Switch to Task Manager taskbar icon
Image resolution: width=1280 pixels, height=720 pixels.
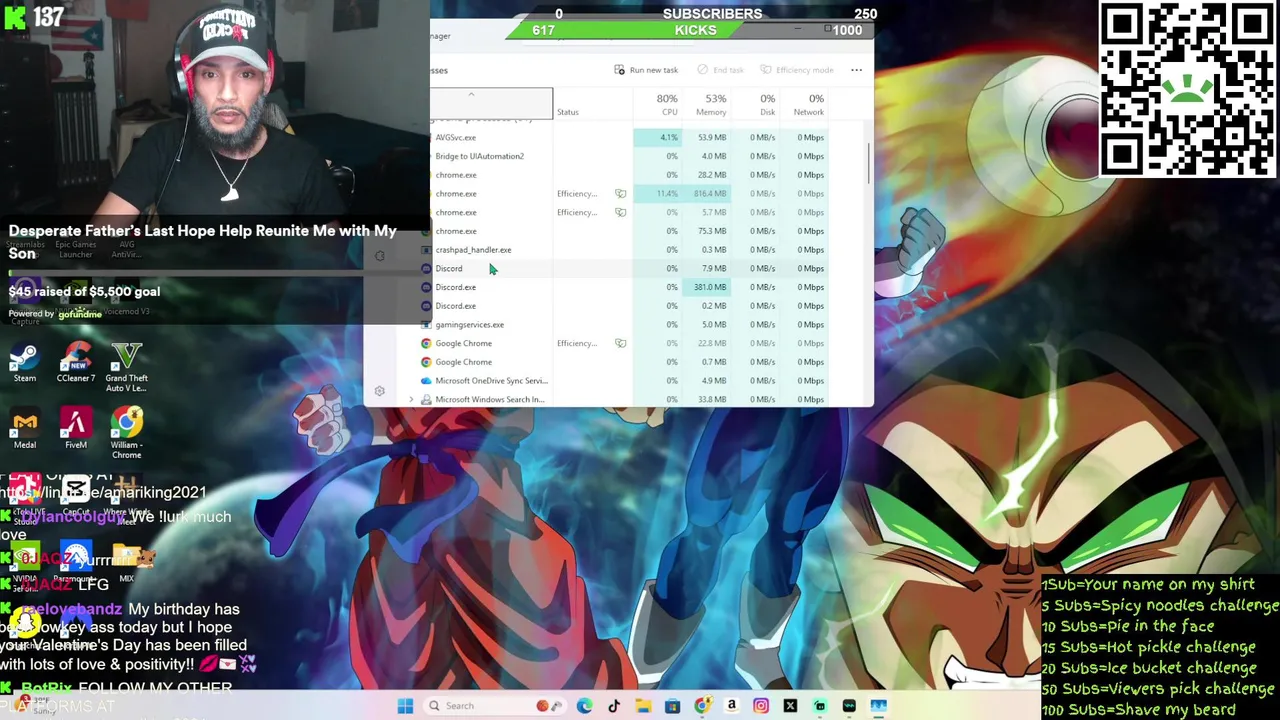(878, 706)
